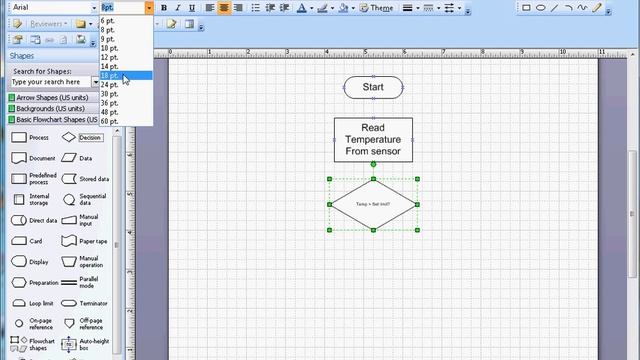Select the Predefined process shape
Viewport: 640px width, 360px height.
(33, 179)
